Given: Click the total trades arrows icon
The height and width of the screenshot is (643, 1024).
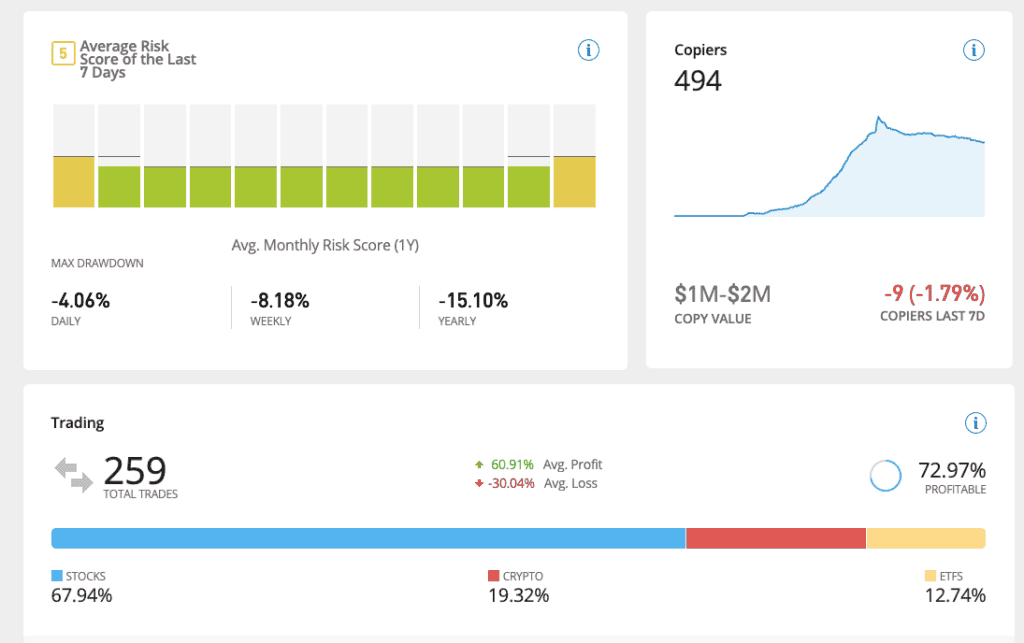Looking at the screenshot, I should point(73,474).
